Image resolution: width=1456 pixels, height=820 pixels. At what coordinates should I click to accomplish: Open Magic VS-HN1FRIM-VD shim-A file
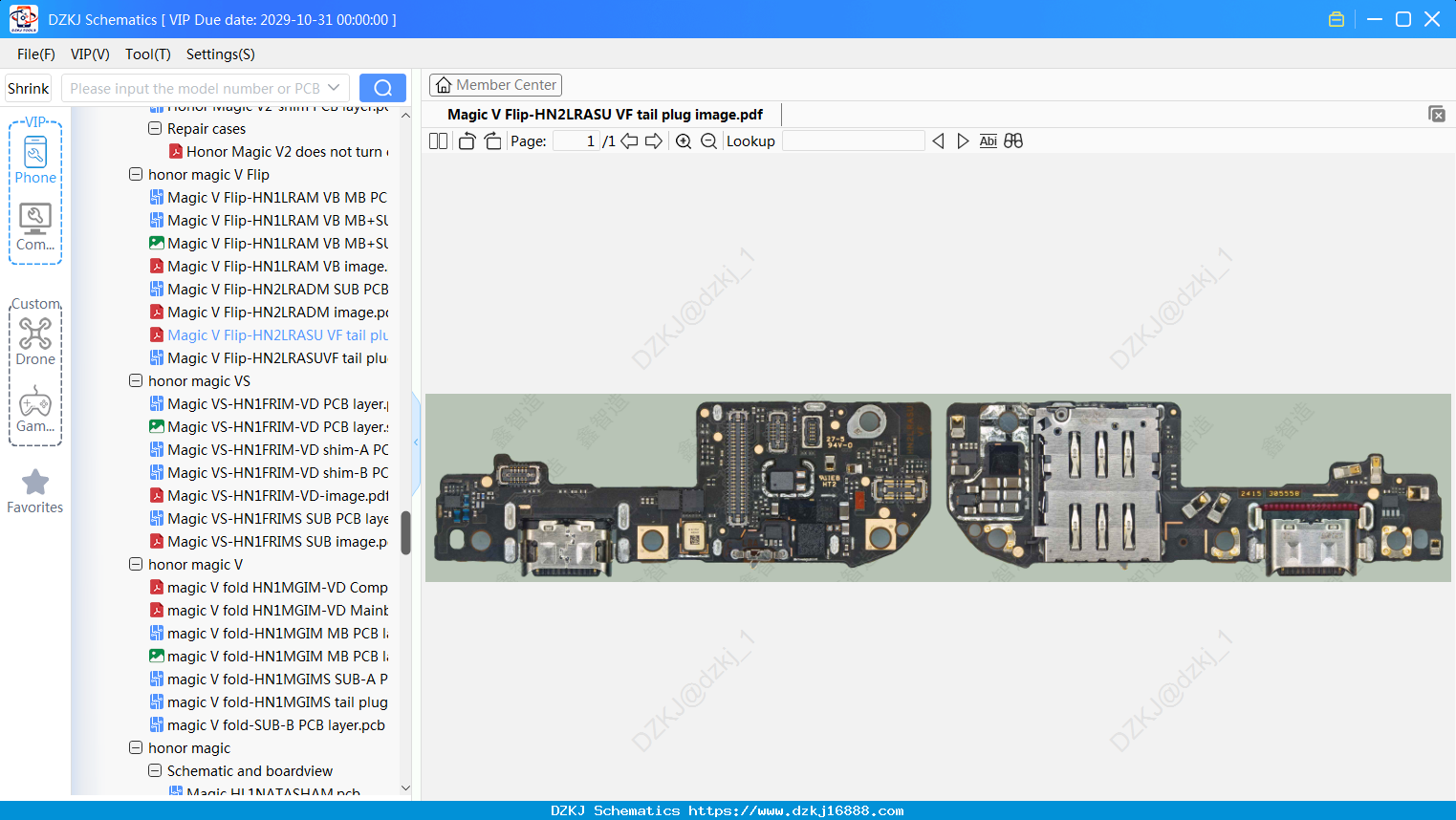click(269, 449)
